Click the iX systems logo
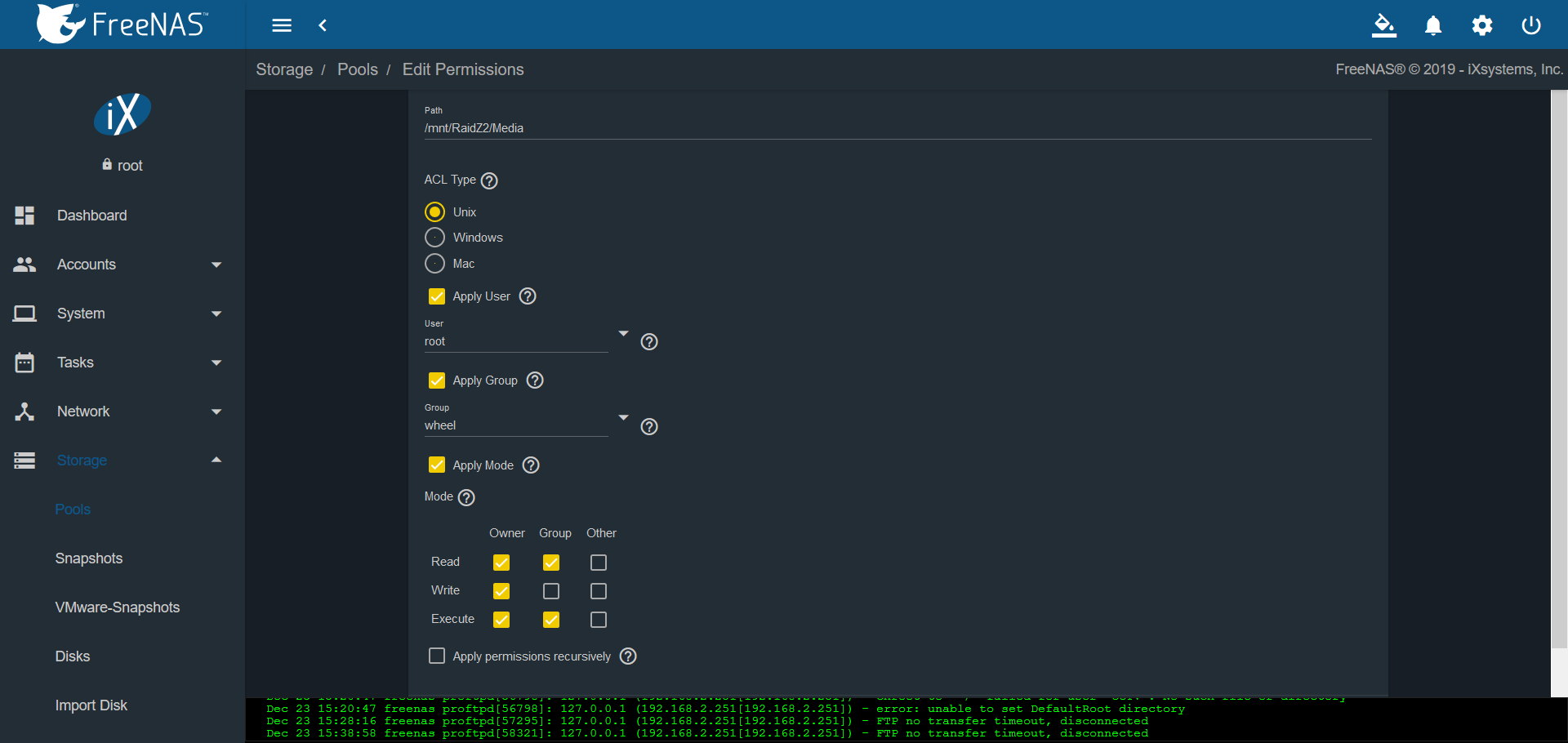This screenshot has width=1568, height=743. 122,114
